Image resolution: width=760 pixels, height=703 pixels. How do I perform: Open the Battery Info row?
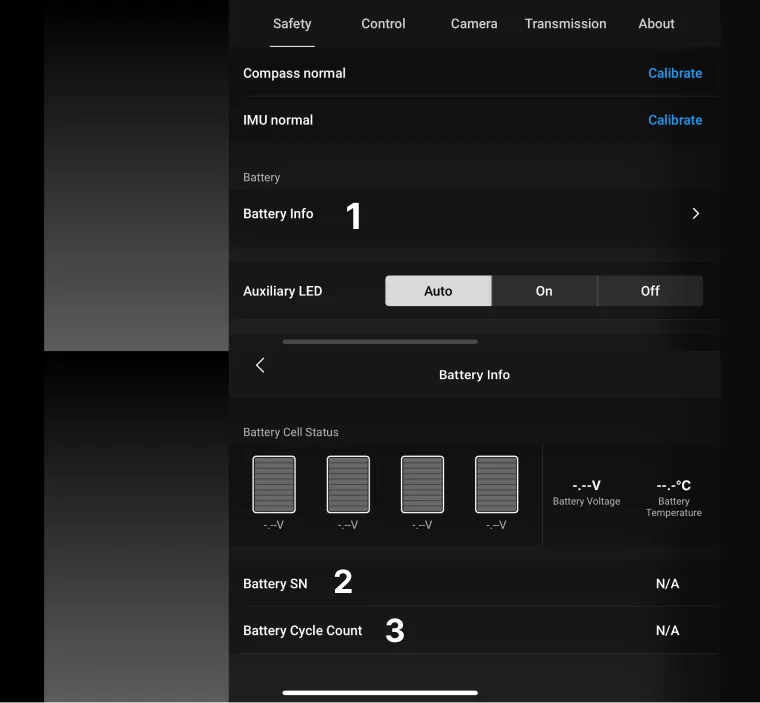(x=474, y=214)
